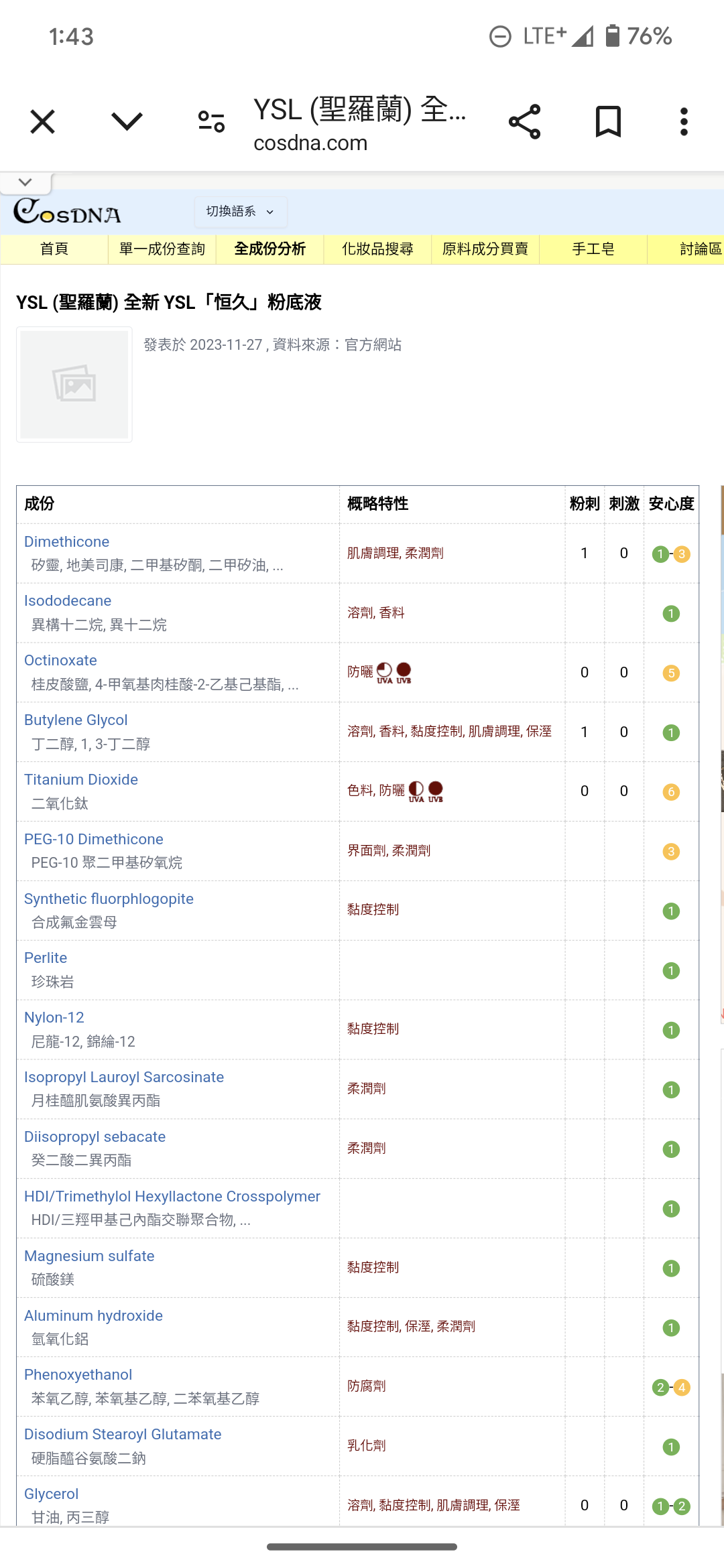Open site settings tune icon
Screen dimensions: 724x1568
212,121
